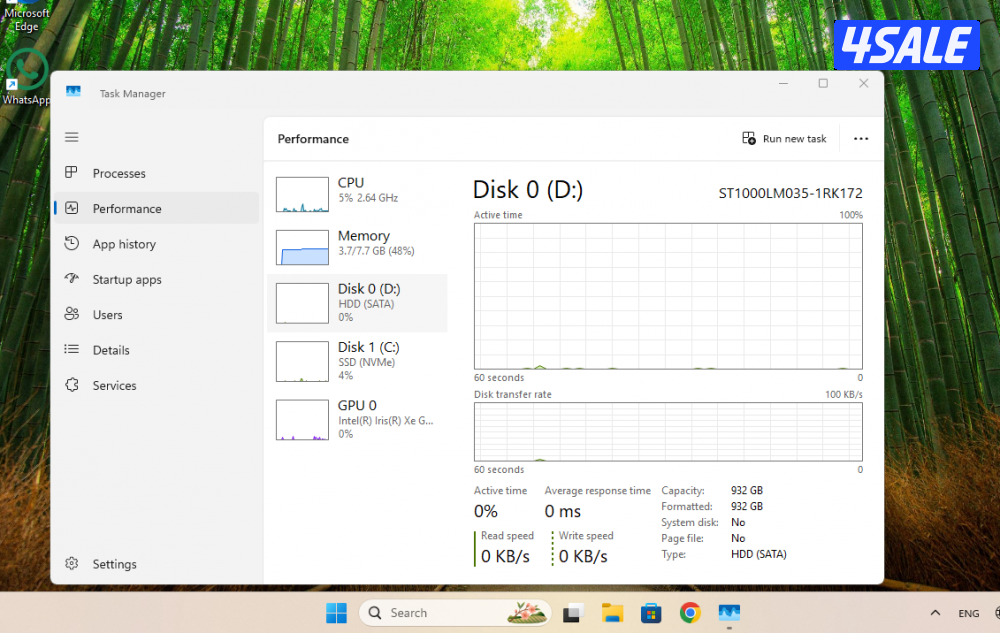This screenshot has width=1000, height=633.
Task: Open File Explorer from the taskbar
Action: 613,612
